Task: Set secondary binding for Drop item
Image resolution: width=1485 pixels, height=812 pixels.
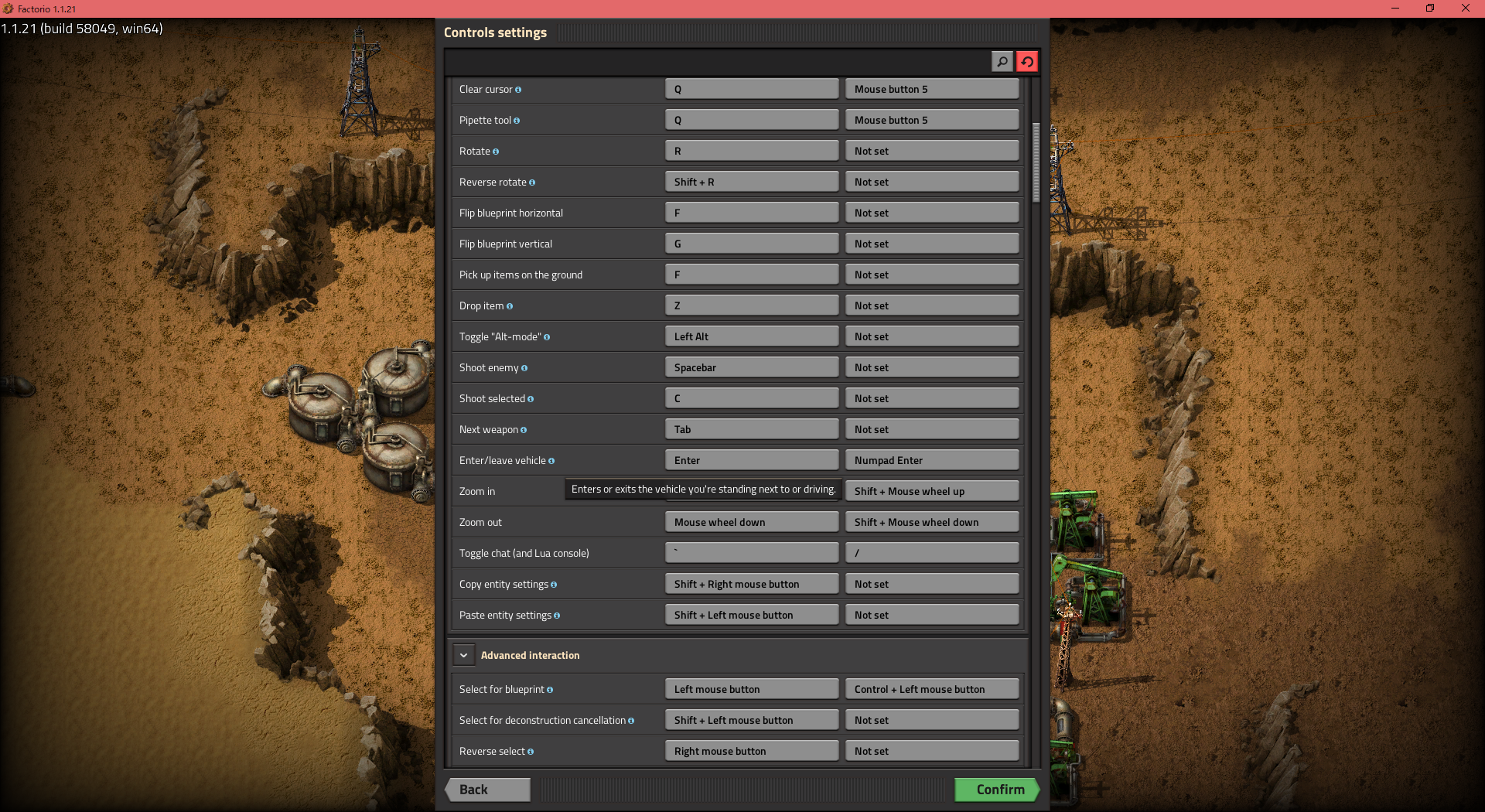Action: 931,305
